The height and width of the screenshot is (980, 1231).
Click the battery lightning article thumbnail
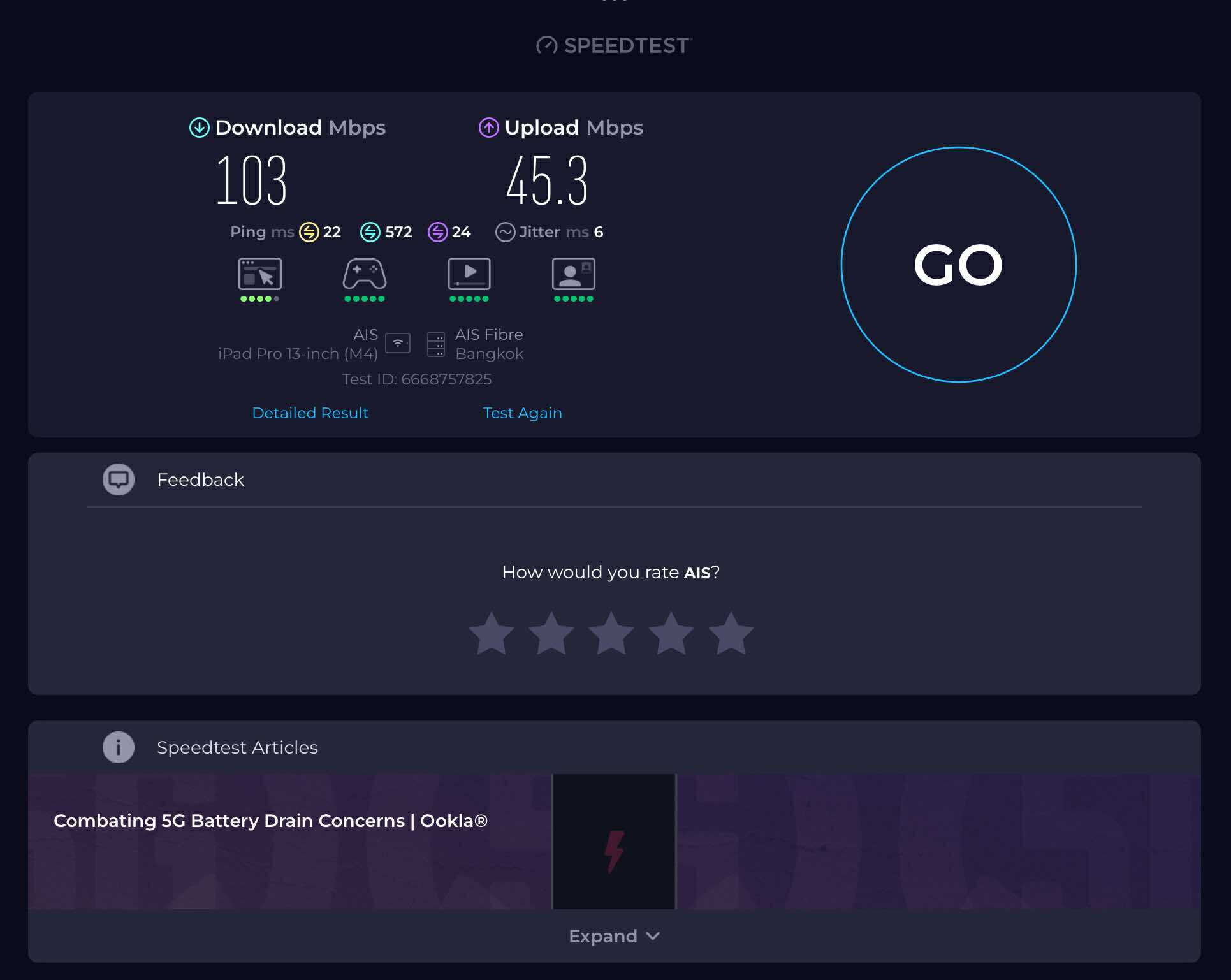(x=614, y=842)
